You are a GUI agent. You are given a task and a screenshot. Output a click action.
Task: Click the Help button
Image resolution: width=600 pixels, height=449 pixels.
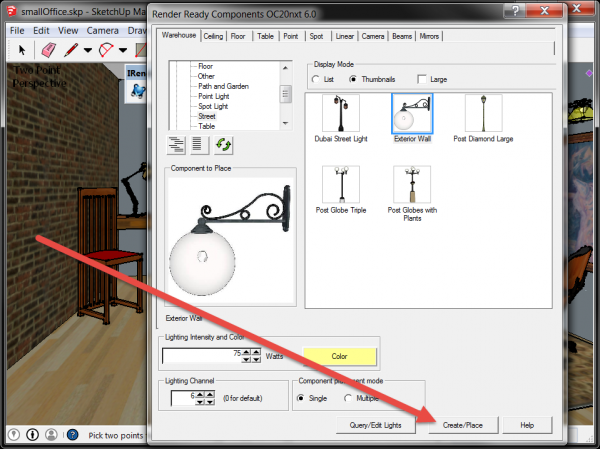(x=527, y=425)
